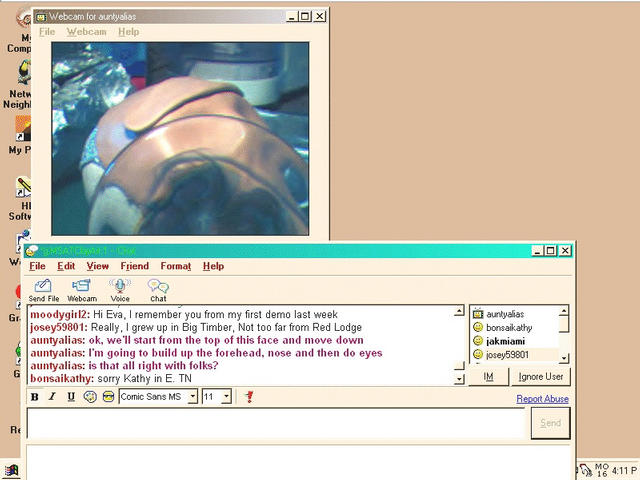Click bonsaikathy's "sorry Kathy in E. TN" line
Image resolution: width=640 pixels, height=480 pixels.
pos(111,378)
